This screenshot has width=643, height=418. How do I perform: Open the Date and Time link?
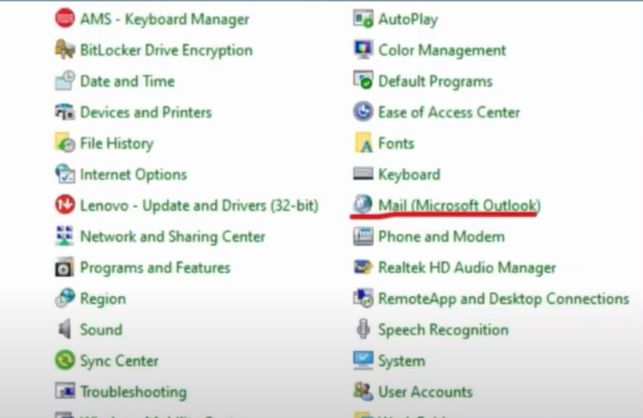click(x=127, y=81)
